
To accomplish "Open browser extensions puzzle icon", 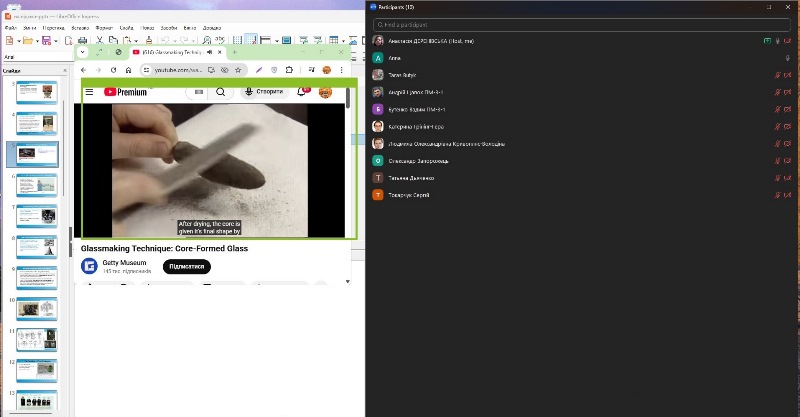I will [x=289, y=70].
